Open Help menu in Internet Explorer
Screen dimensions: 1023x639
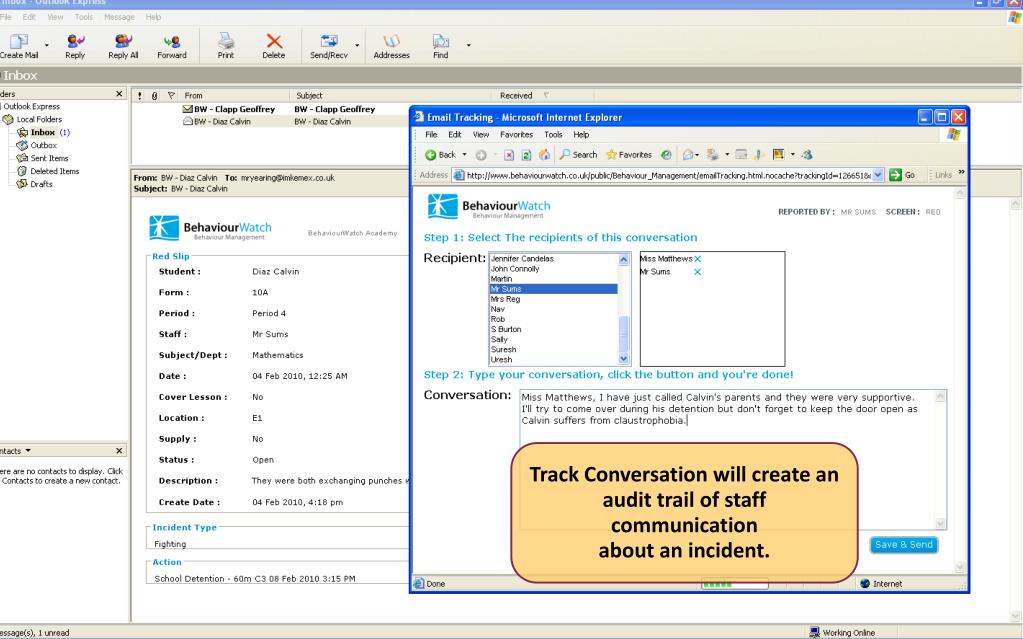point(581,134)
